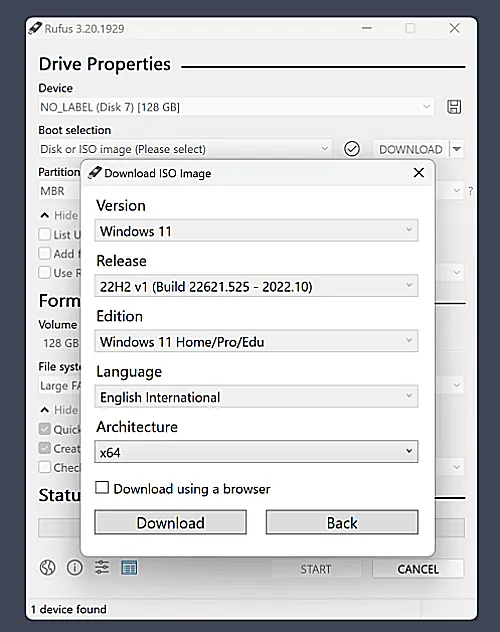Toggle the List USB hard drives checkbox
The image size is (500, 632).
[x=44, y=234]
